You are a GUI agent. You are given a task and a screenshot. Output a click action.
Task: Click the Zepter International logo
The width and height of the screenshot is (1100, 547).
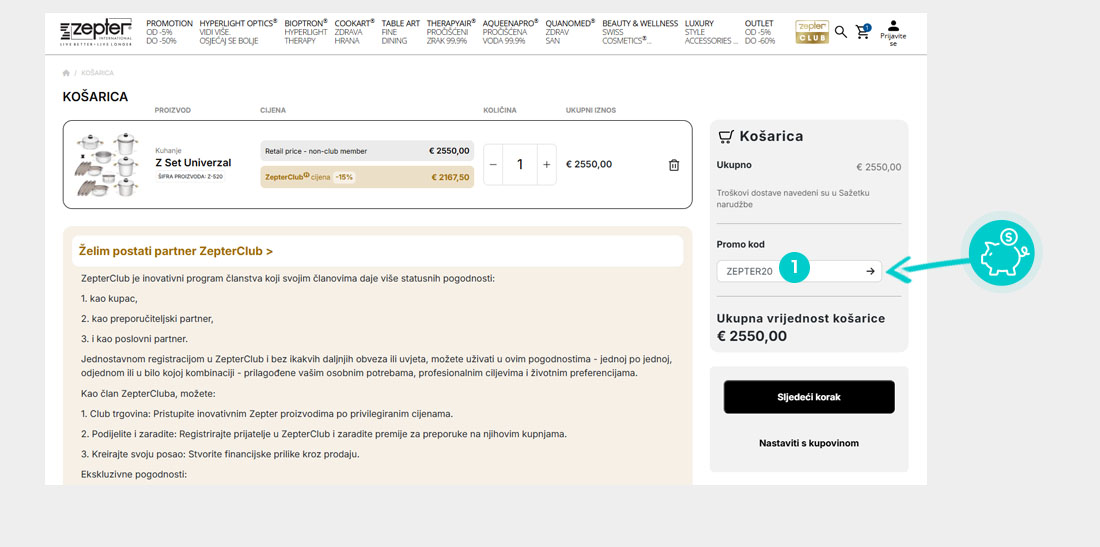(97, 32)
